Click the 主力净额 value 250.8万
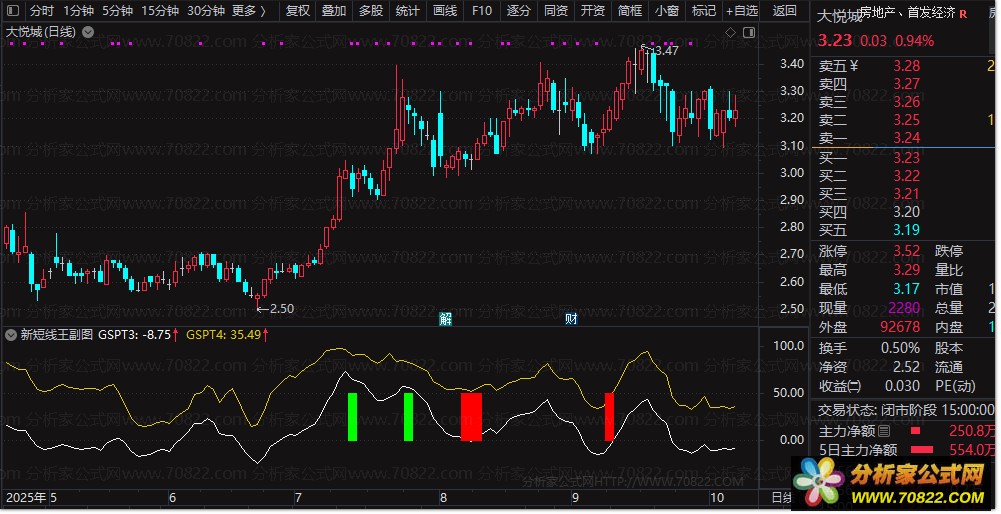1001x514 pixels. click(972, 431)
